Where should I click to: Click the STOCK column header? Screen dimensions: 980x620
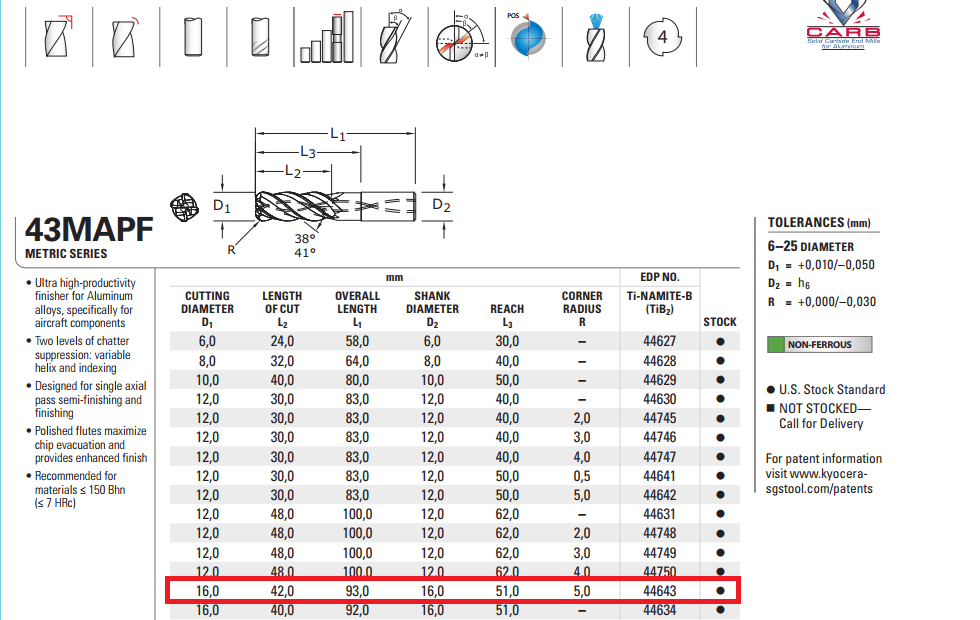pos(720,322)
